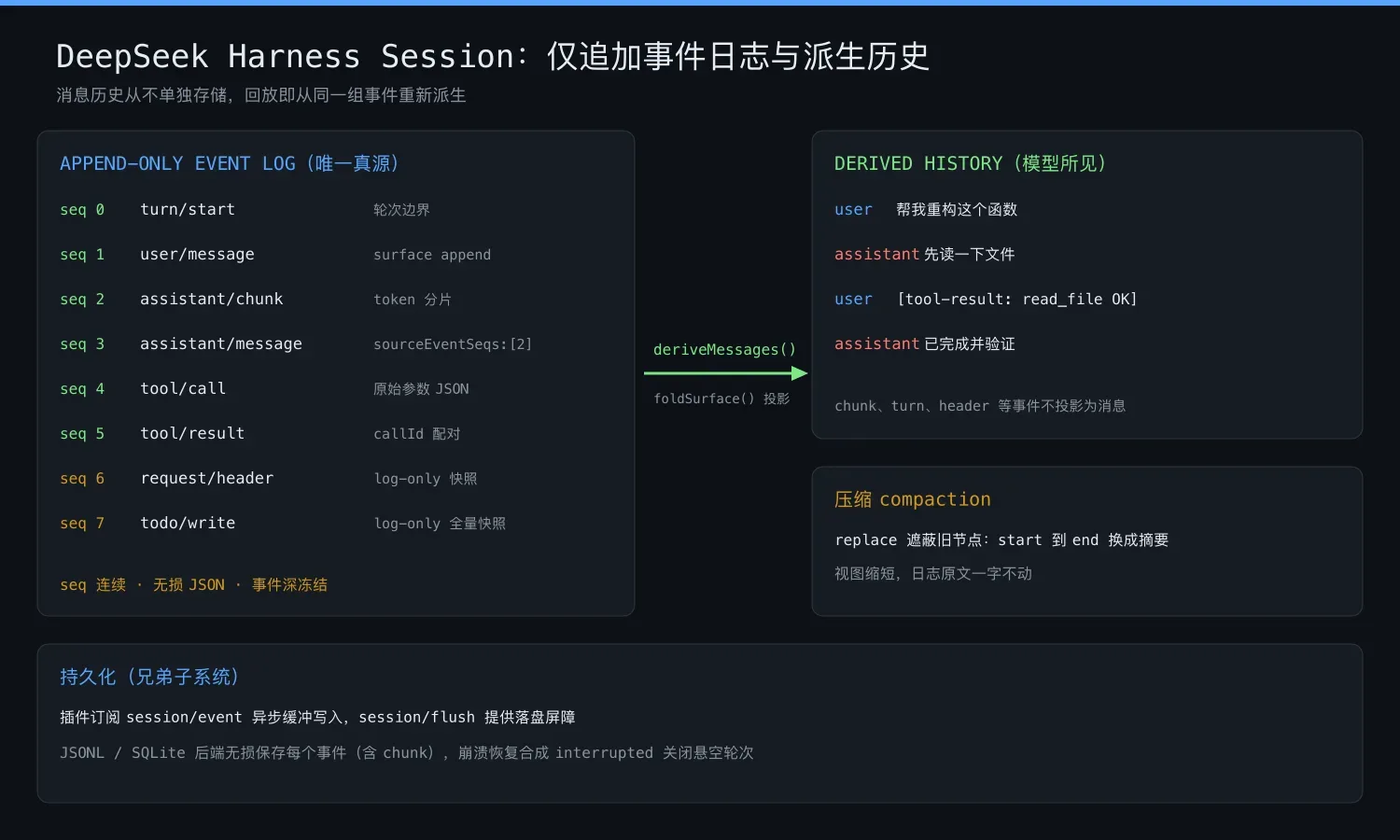Click the '持久化（兄弟子系统）' heading
This screenshot has height=840, width=1400.
[x=149, y=677]
